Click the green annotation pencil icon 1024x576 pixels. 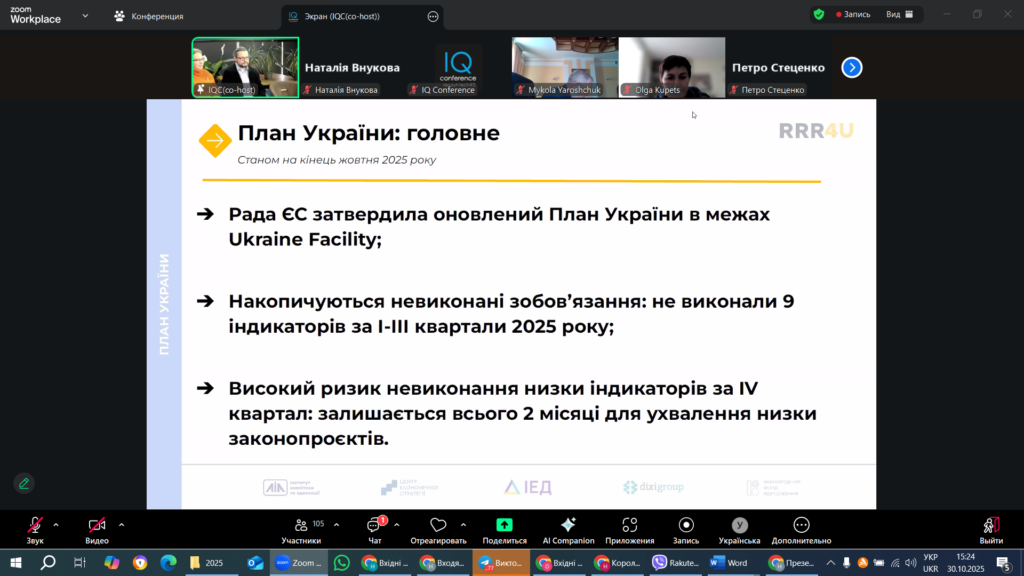pos(24,483)
